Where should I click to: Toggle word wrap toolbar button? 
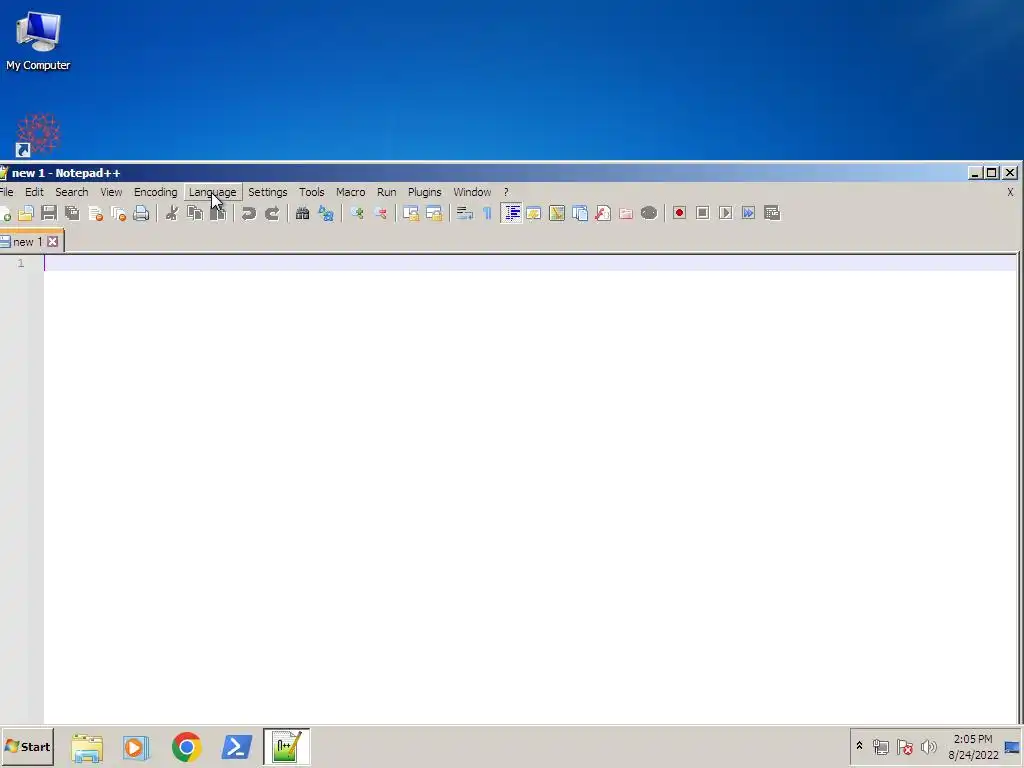pyautogui.click(x=464, y=214)
